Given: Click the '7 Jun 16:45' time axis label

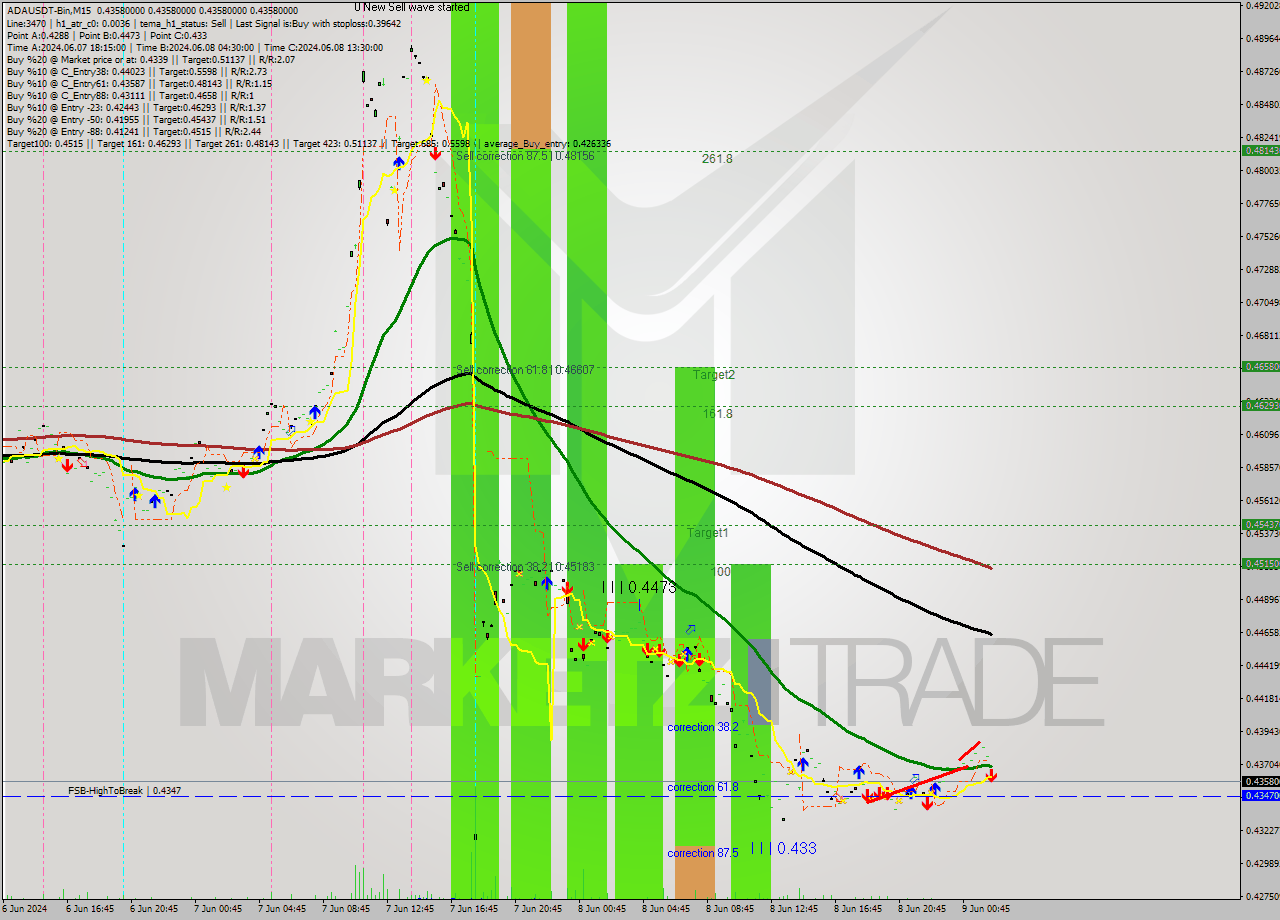Looking at the screenshot, I should [x=474, y=909].
